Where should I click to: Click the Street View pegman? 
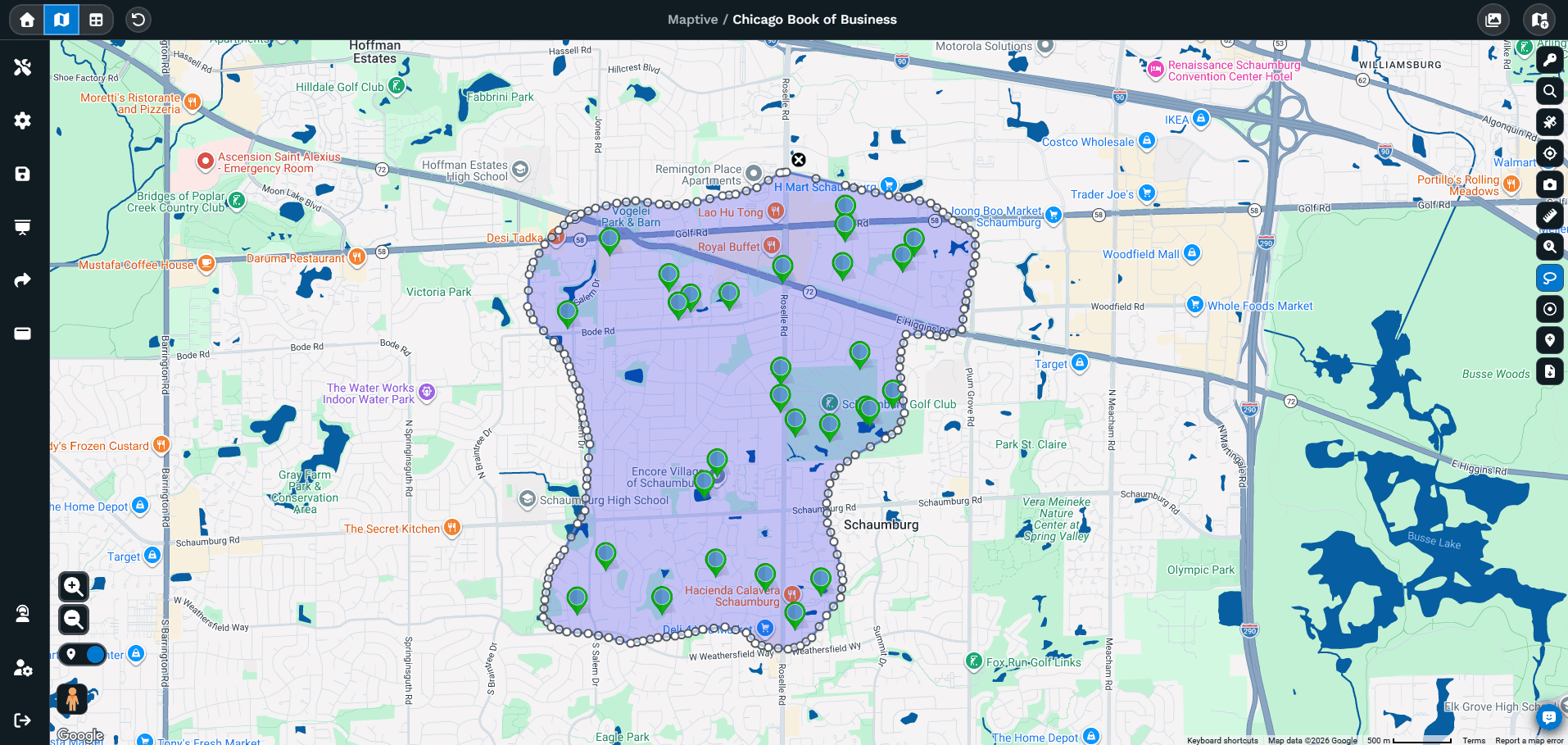point(72,699)
